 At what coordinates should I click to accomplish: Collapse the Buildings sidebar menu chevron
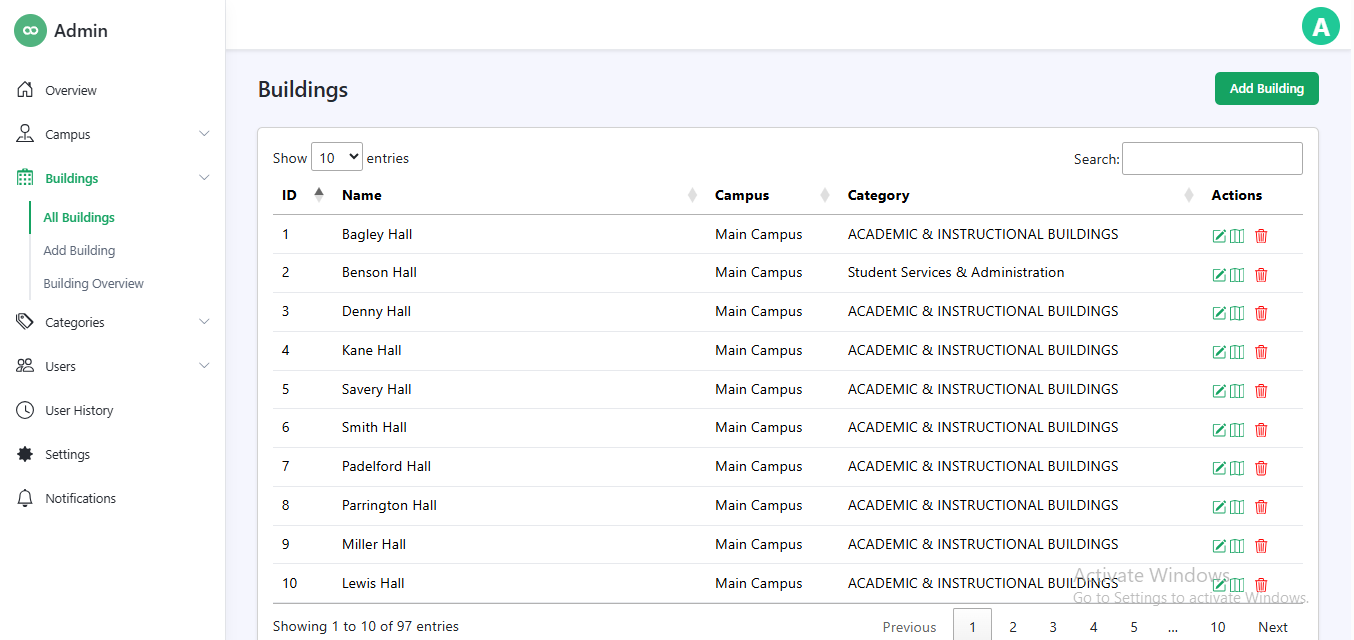pyautogui.click(x=204, y=178)
